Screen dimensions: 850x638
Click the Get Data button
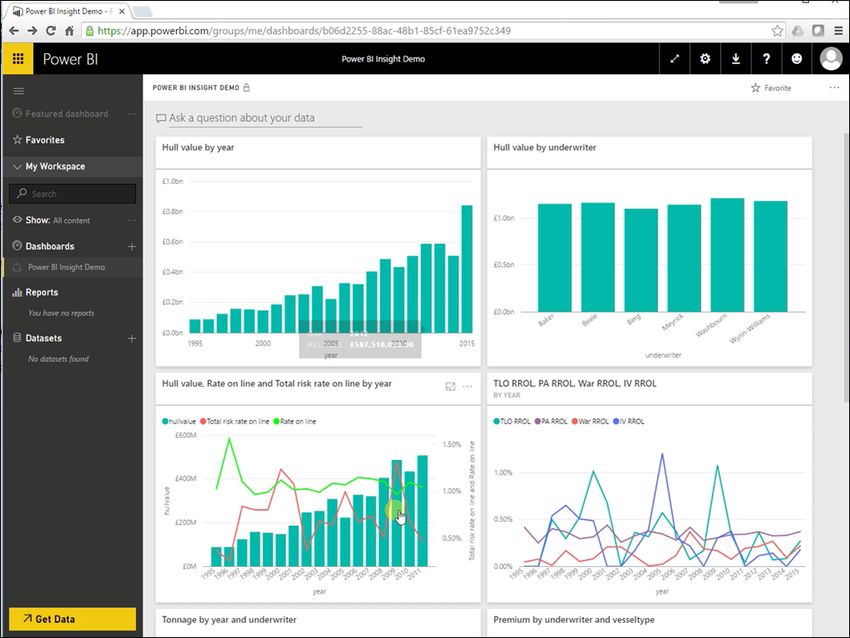pos(72,619)
